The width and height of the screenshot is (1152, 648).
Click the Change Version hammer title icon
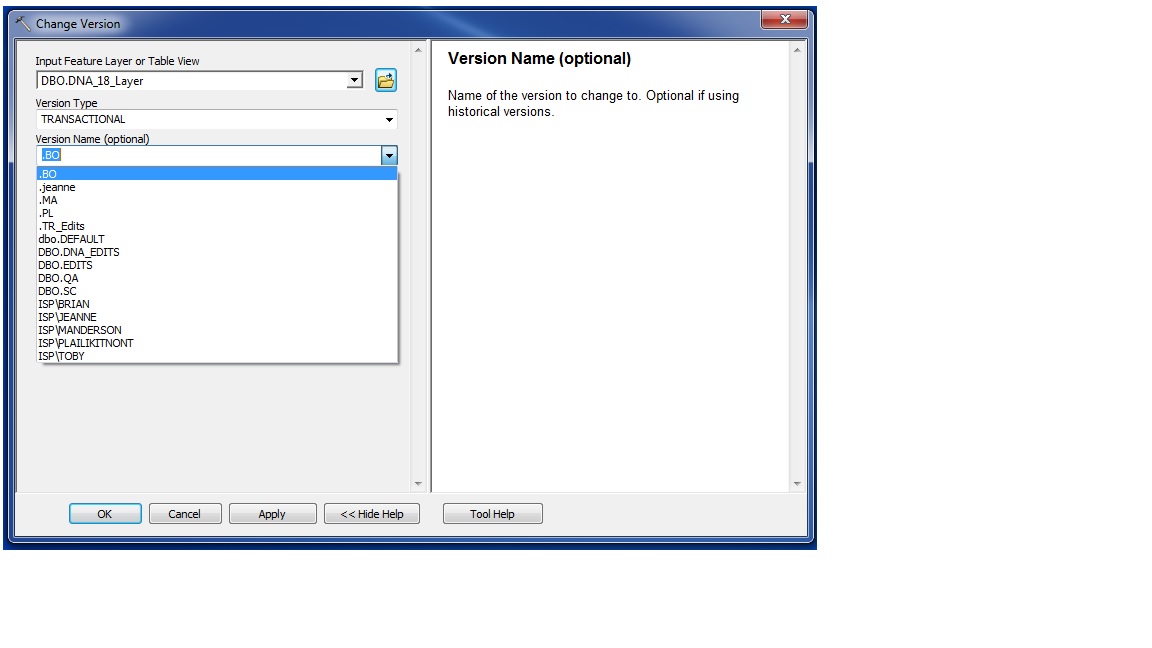[23, 24]
